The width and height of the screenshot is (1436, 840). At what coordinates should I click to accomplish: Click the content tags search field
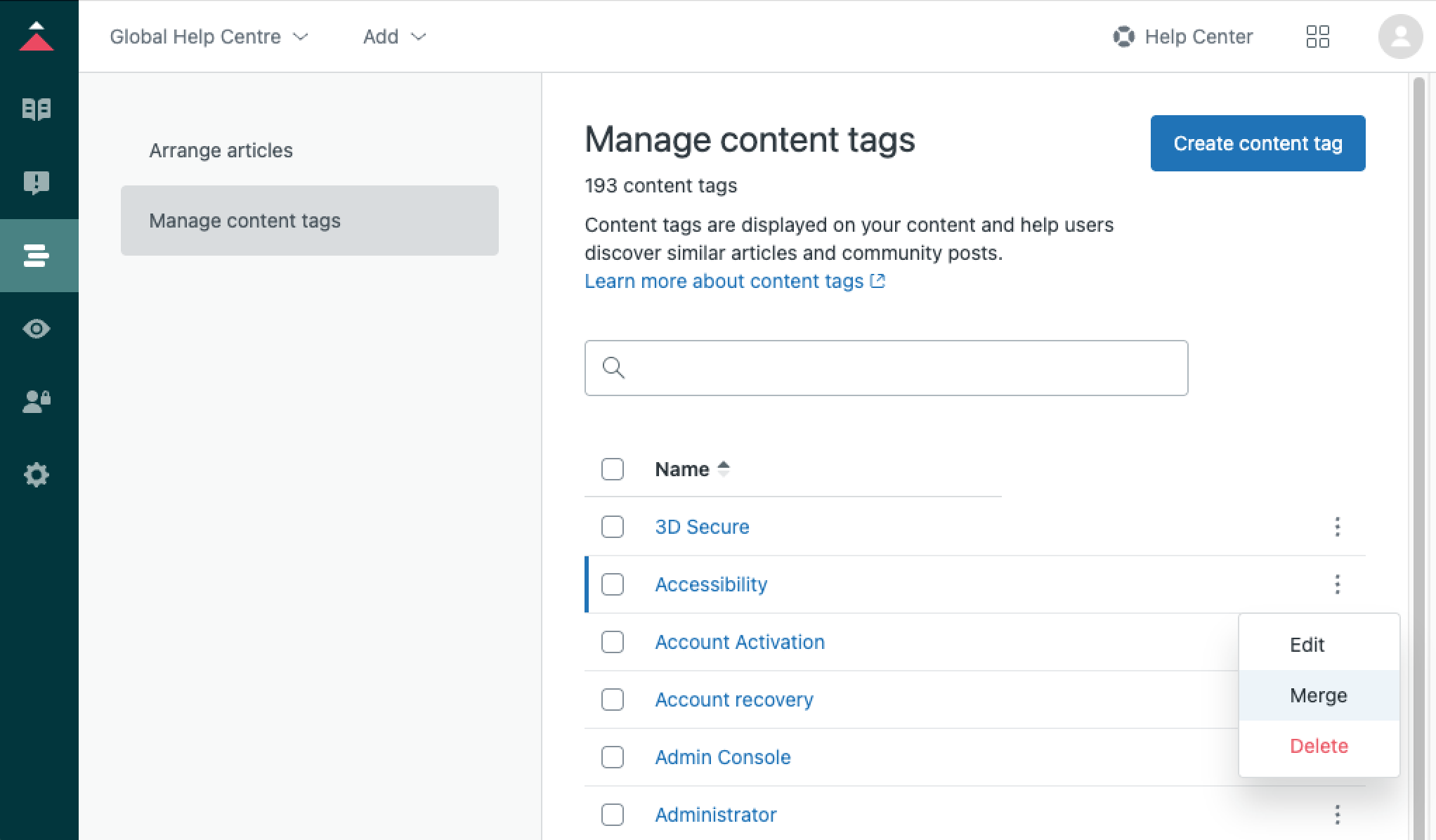(x=885, y=367)
